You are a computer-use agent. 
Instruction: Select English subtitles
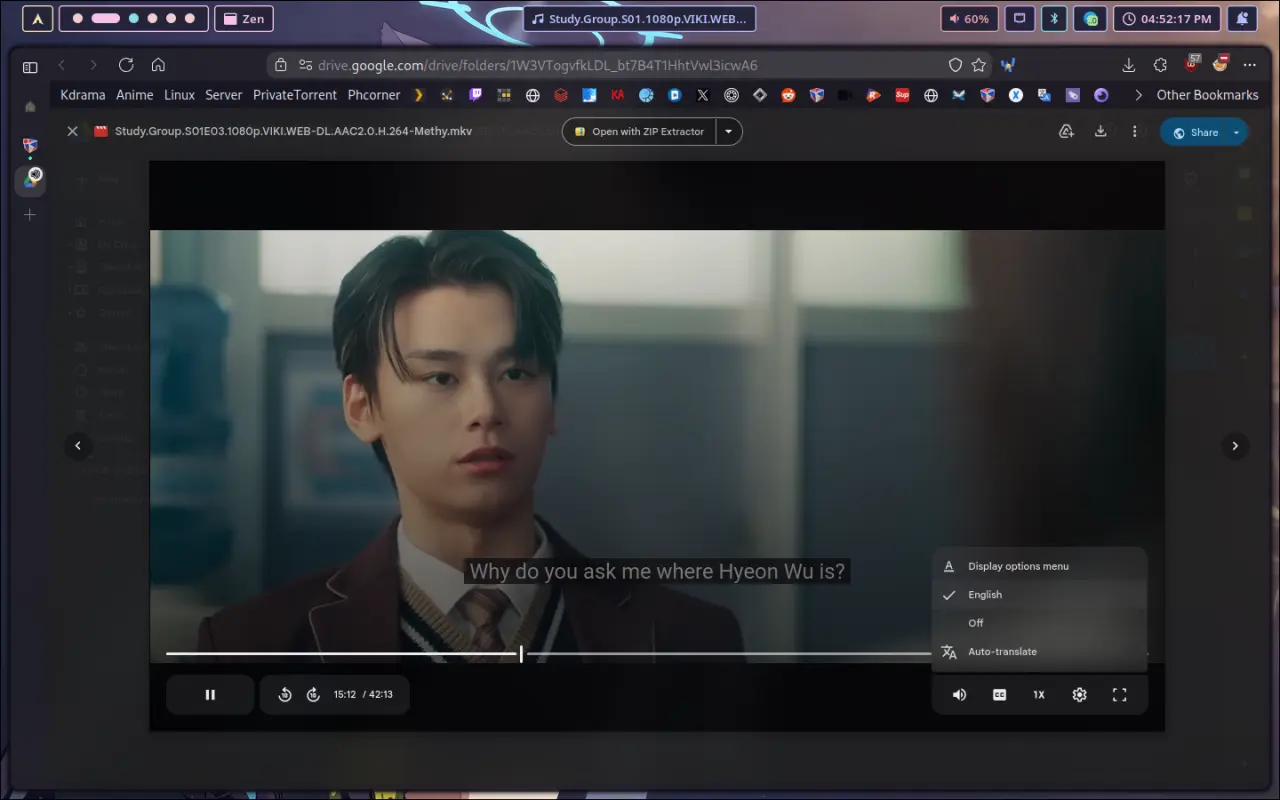pyautogui.click(x=1039, y=594)
